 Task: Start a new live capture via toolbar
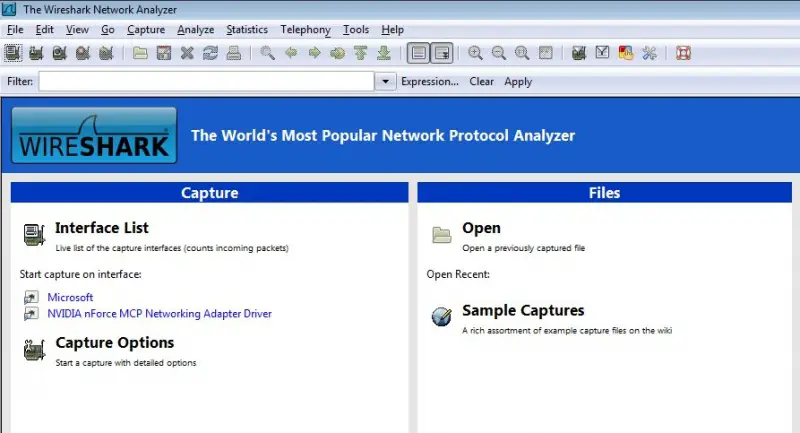click(60, 53)
